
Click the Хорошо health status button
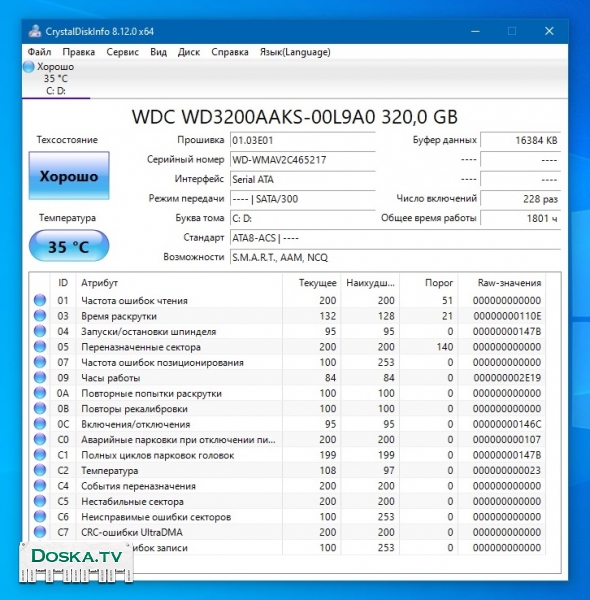coord(69,176)
